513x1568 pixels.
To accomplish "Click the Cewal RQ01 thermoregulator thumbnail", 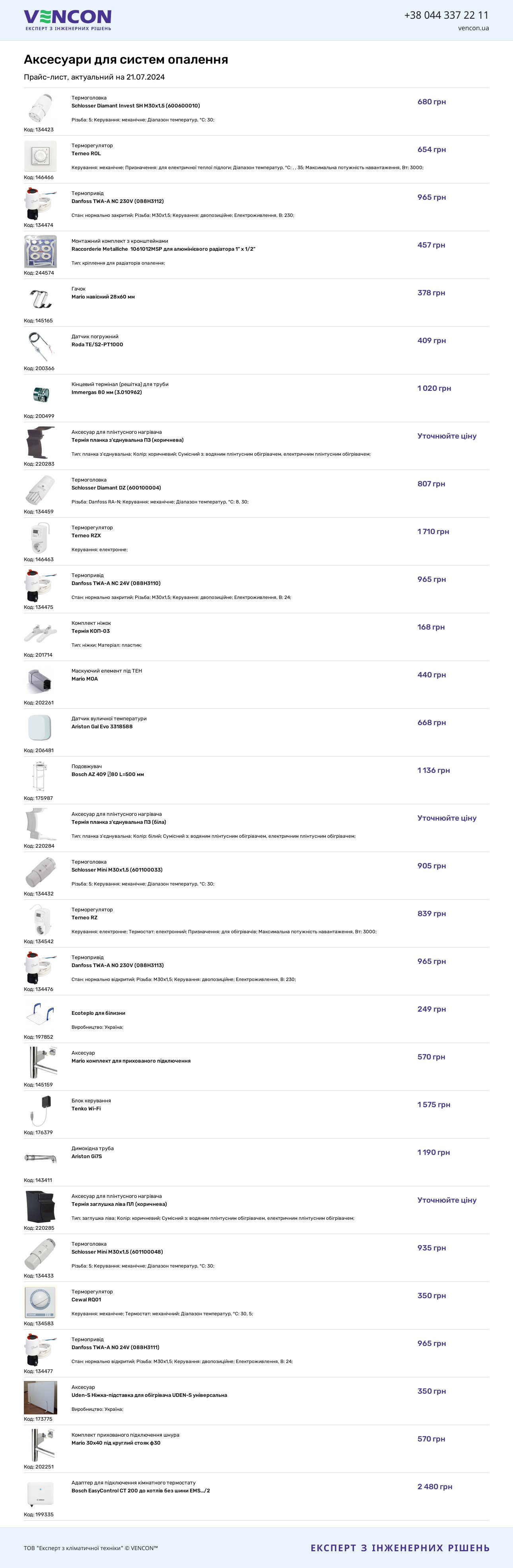I will point(40,1302).
